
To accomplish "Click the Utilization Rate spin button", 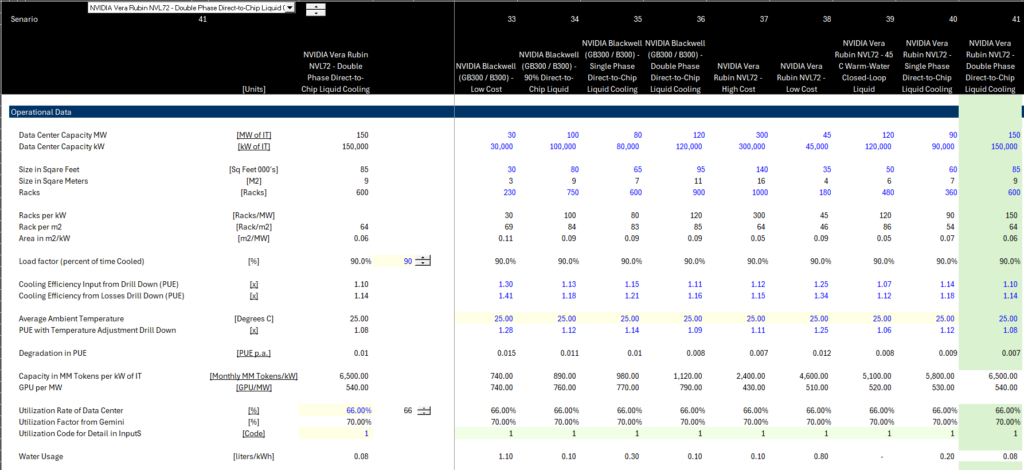I will [x=423, y=411].
